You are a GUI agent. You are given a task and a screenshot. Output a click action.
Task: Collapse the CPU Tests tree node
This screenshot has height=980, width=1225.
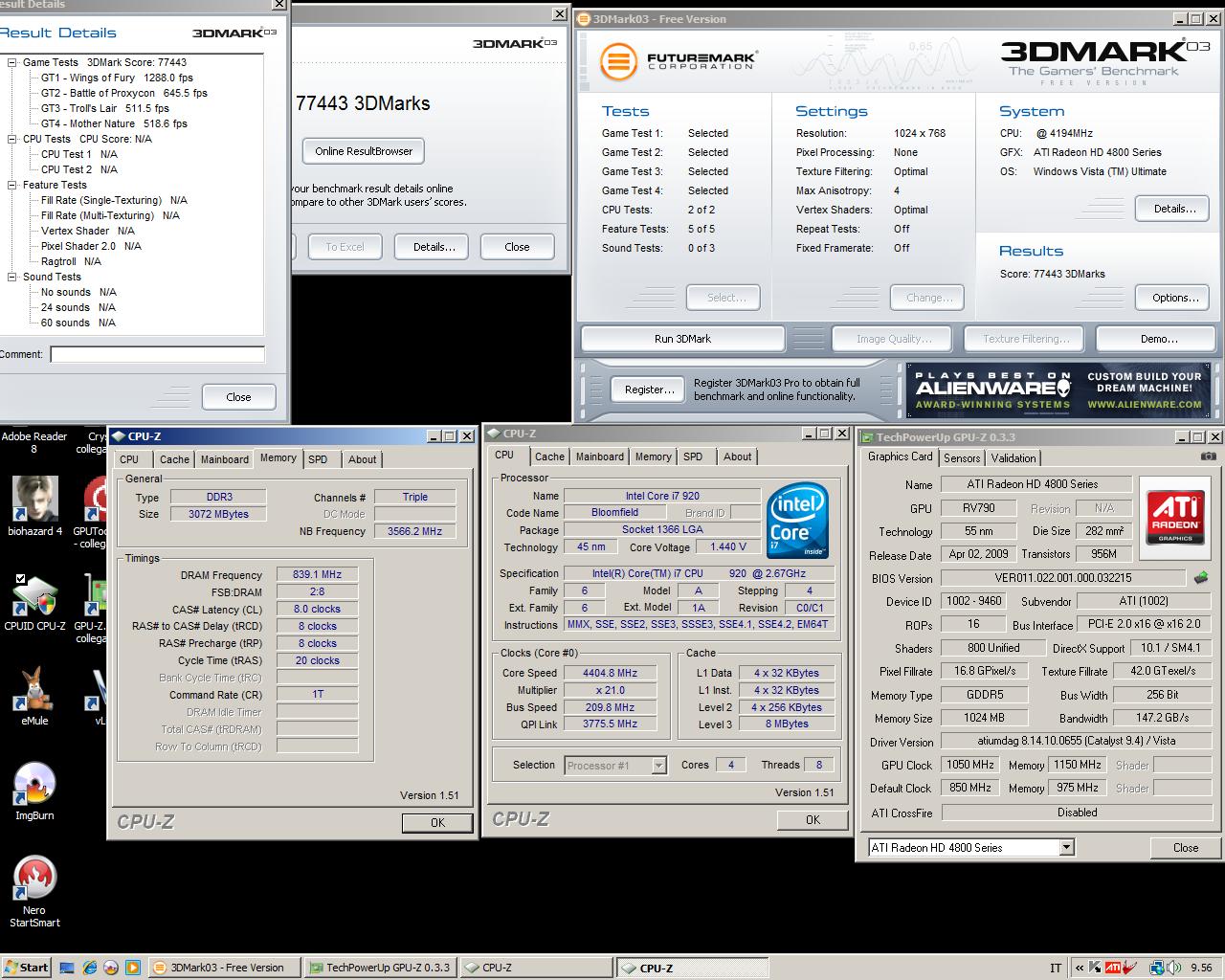coord(12,139)
